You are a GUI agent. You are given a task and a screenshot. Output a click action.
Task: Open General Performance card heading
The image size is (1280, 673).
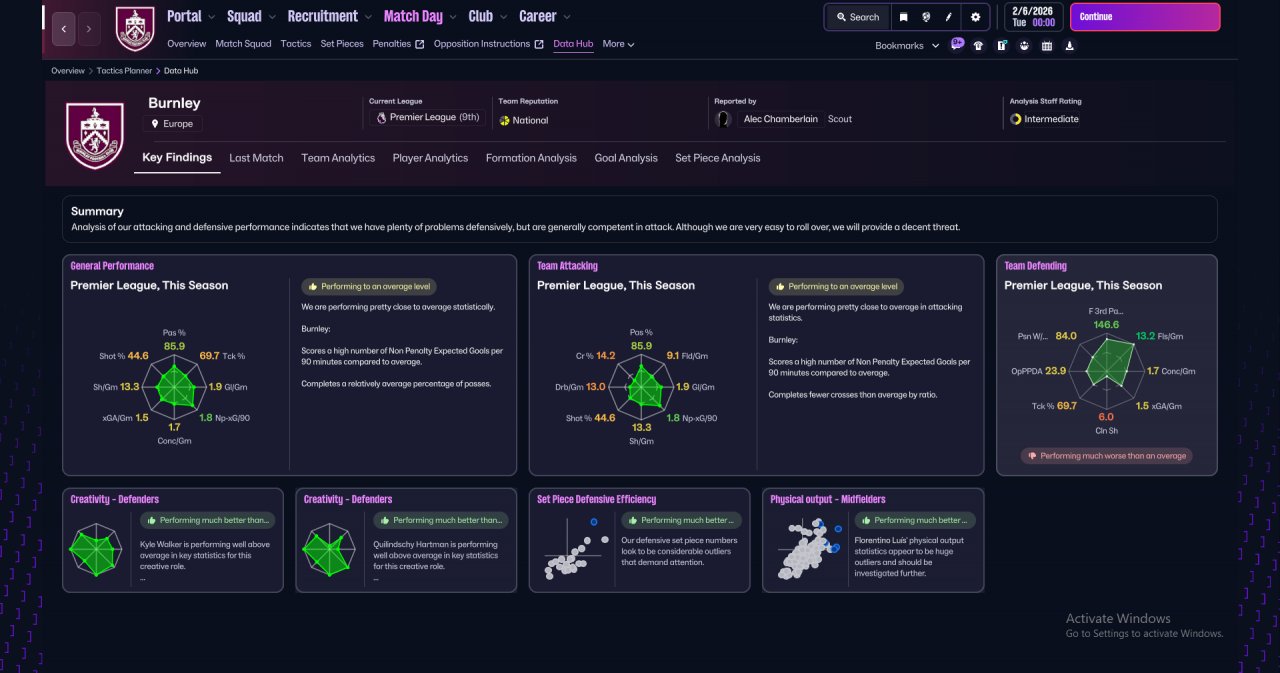pyautogui.click(x=112, y=266)
